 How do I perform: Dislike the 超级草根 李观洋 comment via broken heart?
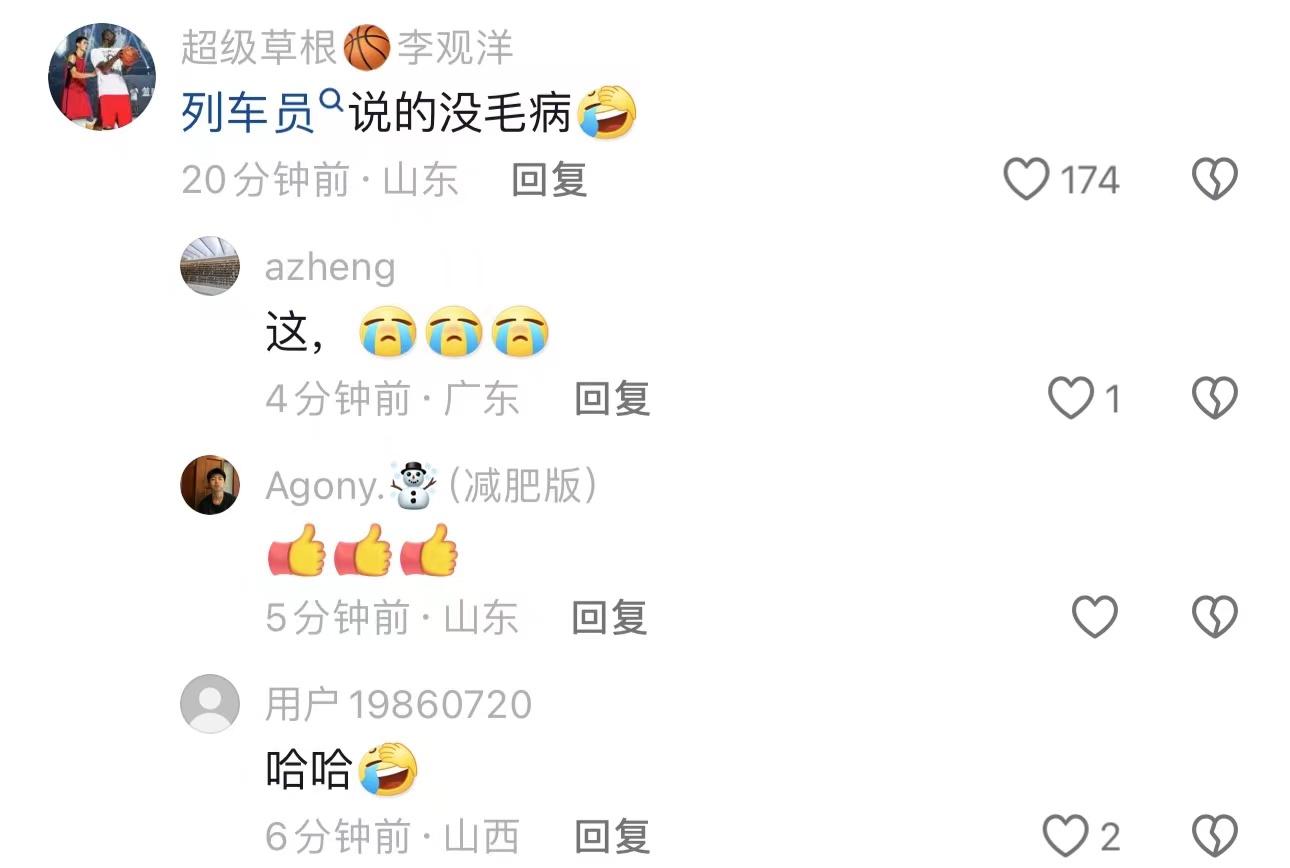(1215, 180)
